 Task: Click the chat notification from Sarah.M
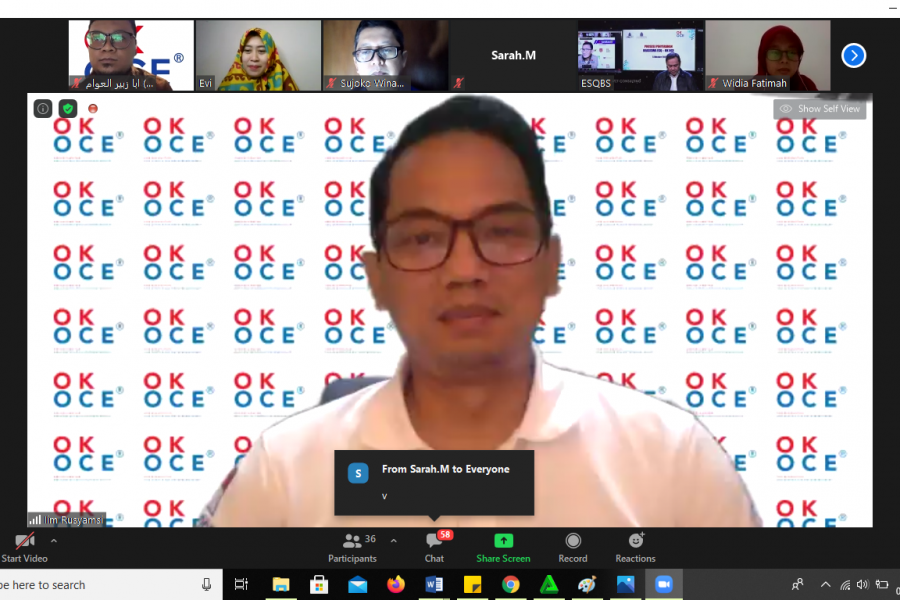point(434,482)
